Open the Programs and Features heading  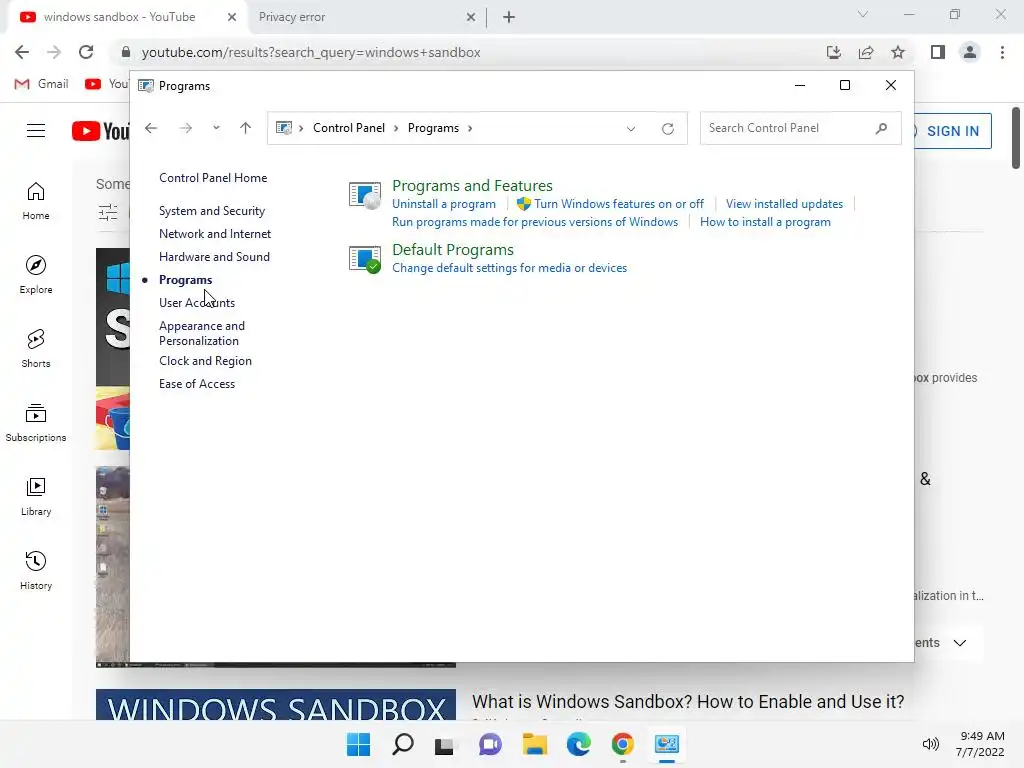coord(472,185)
